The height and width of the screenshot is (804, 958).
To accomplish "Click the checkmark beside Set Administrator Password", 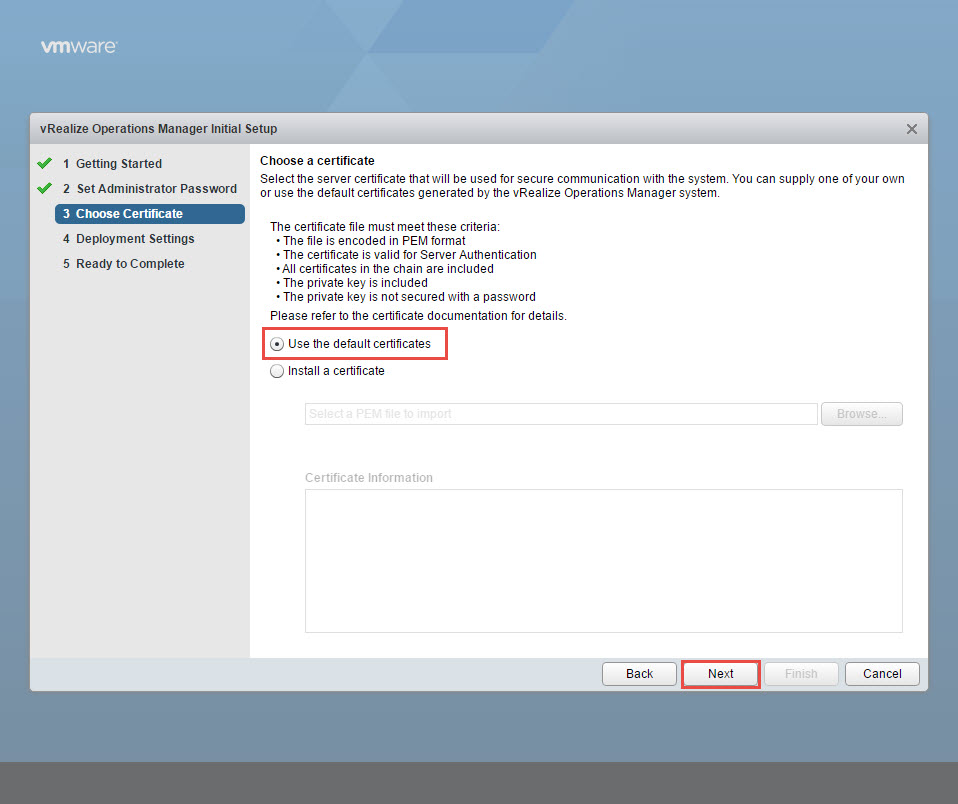I will (x=44, y=188).
